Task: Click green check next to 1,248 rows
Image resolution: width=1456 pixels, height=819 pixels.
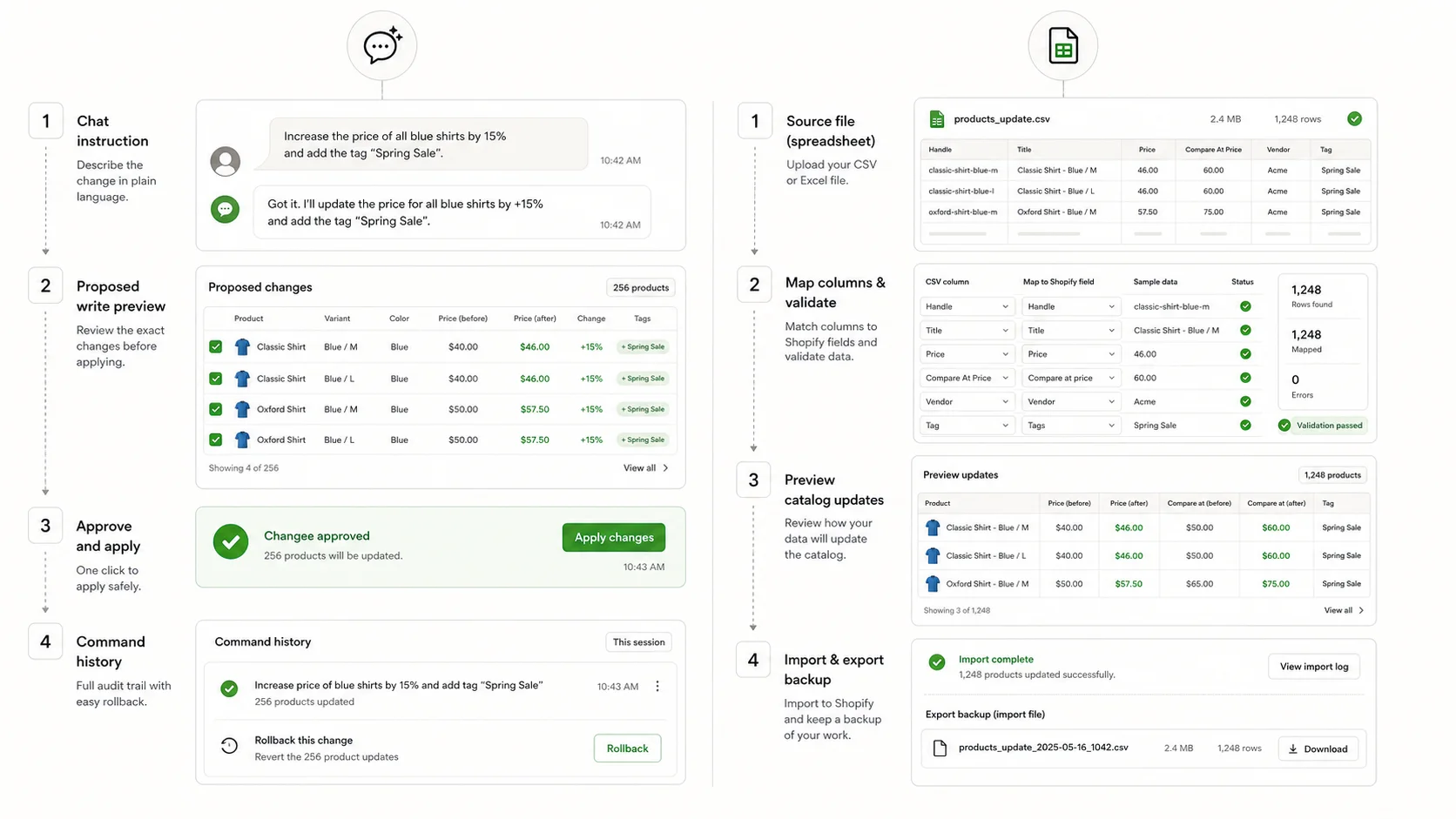Action: click(x=1354, y=118)
